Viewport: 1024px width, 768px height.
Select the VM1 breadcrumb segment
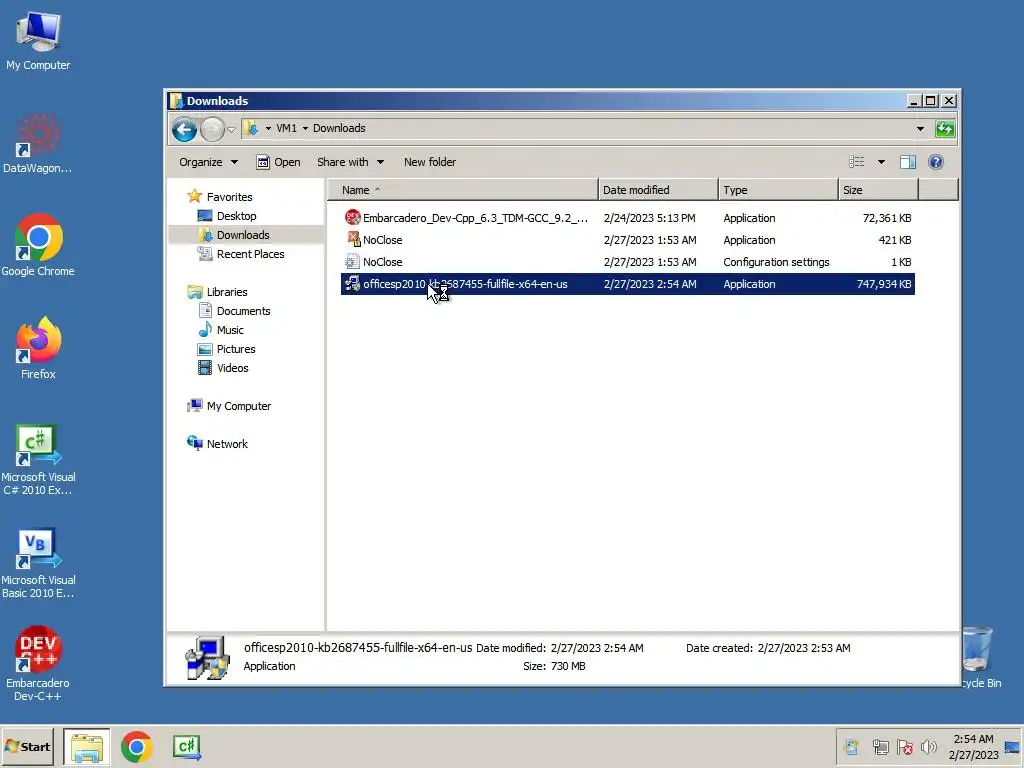pyautogui.click(x=286, y=128)
